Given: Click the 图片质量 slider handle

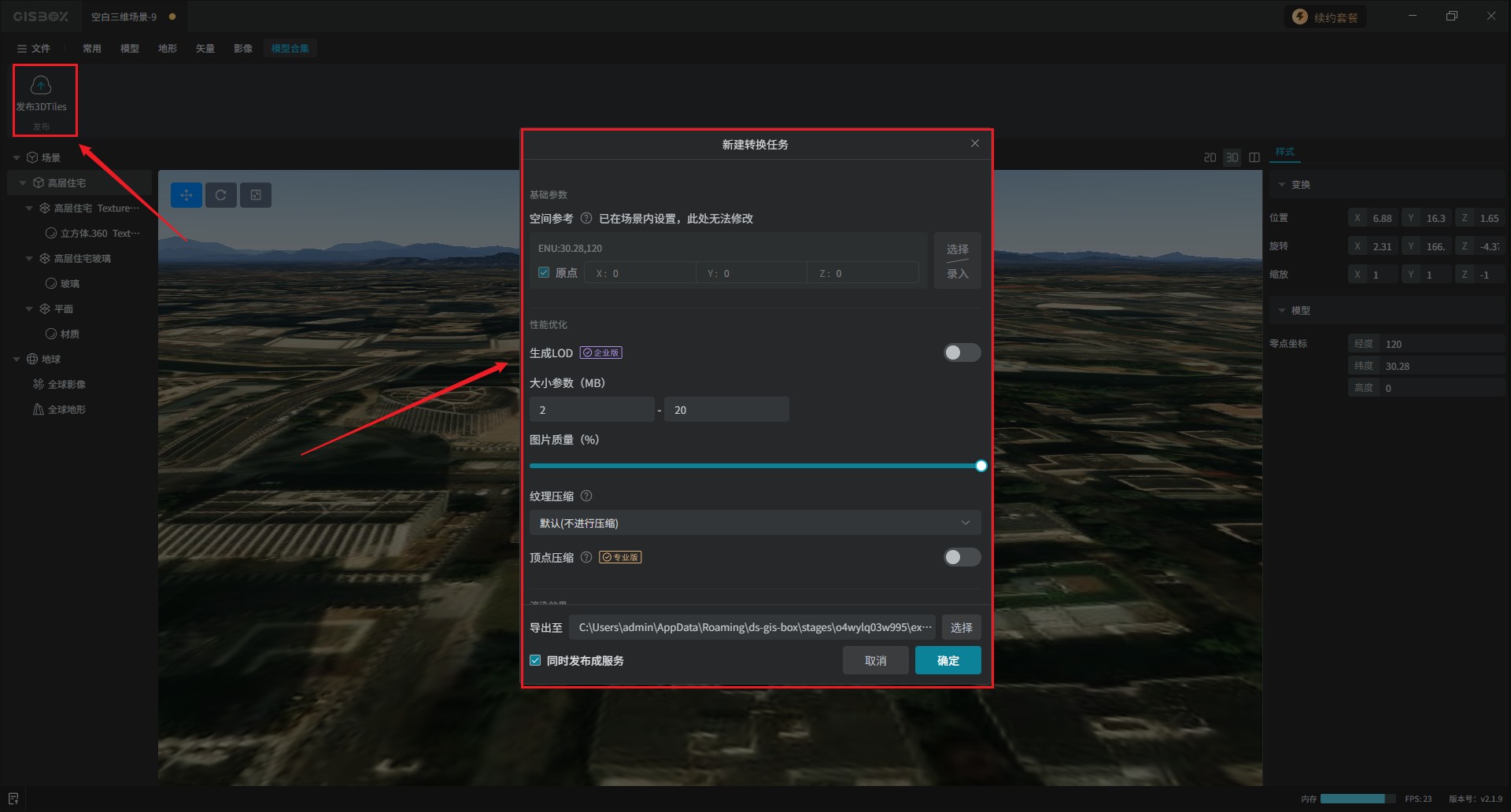Looking at the screenshot, I should point(981,466).
